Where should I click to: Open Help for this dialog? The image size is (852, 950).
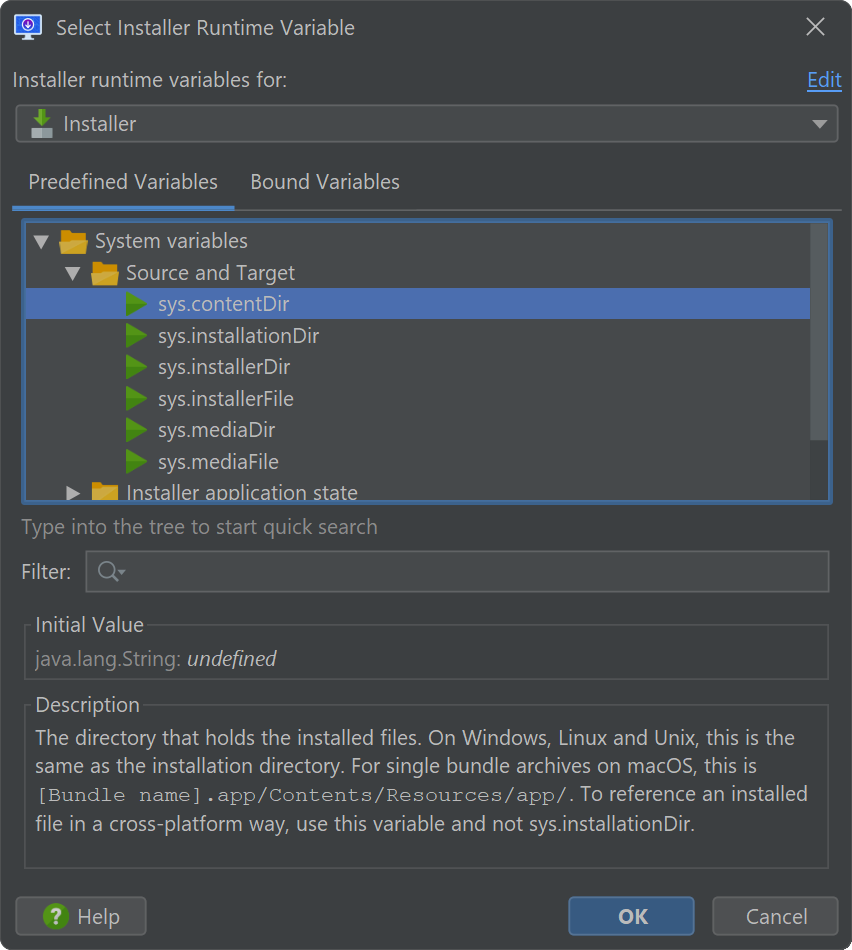click(81, 916)
